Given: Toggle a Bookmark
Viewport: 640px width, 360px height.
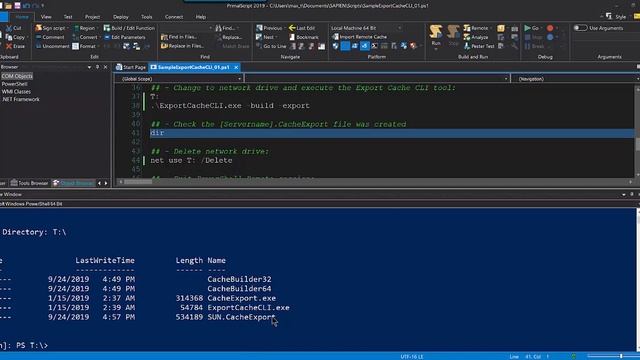Looking at the screenshot, I should point(304,37).
